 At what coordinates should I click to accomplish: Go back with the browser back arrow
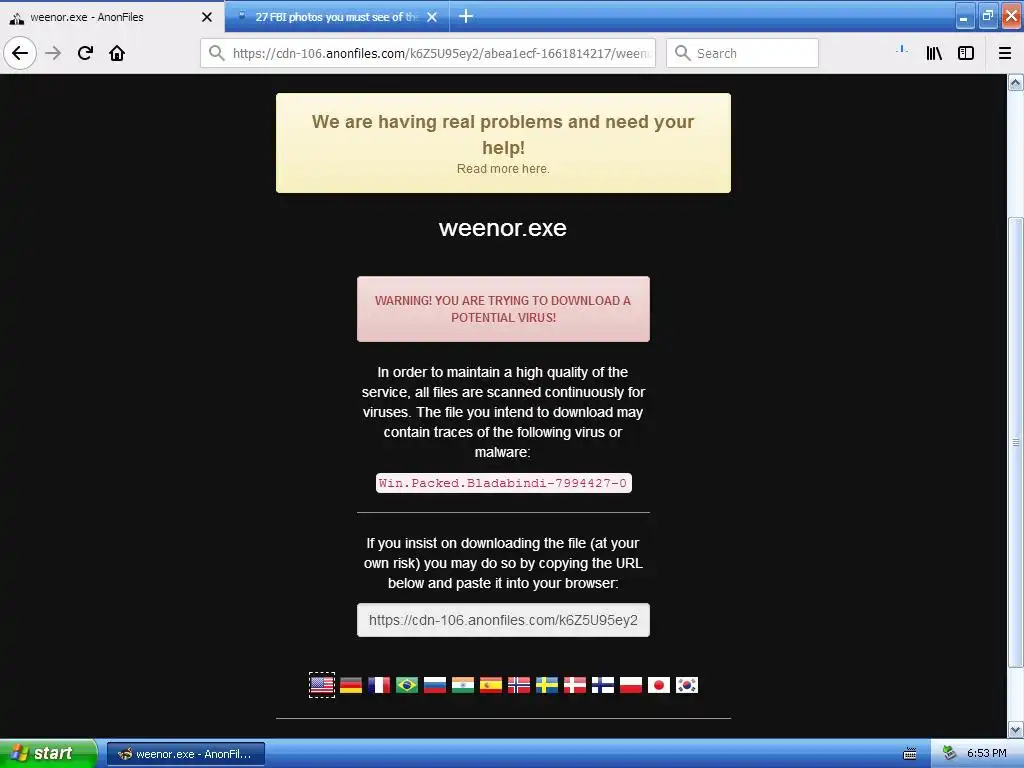coord(20,53)
